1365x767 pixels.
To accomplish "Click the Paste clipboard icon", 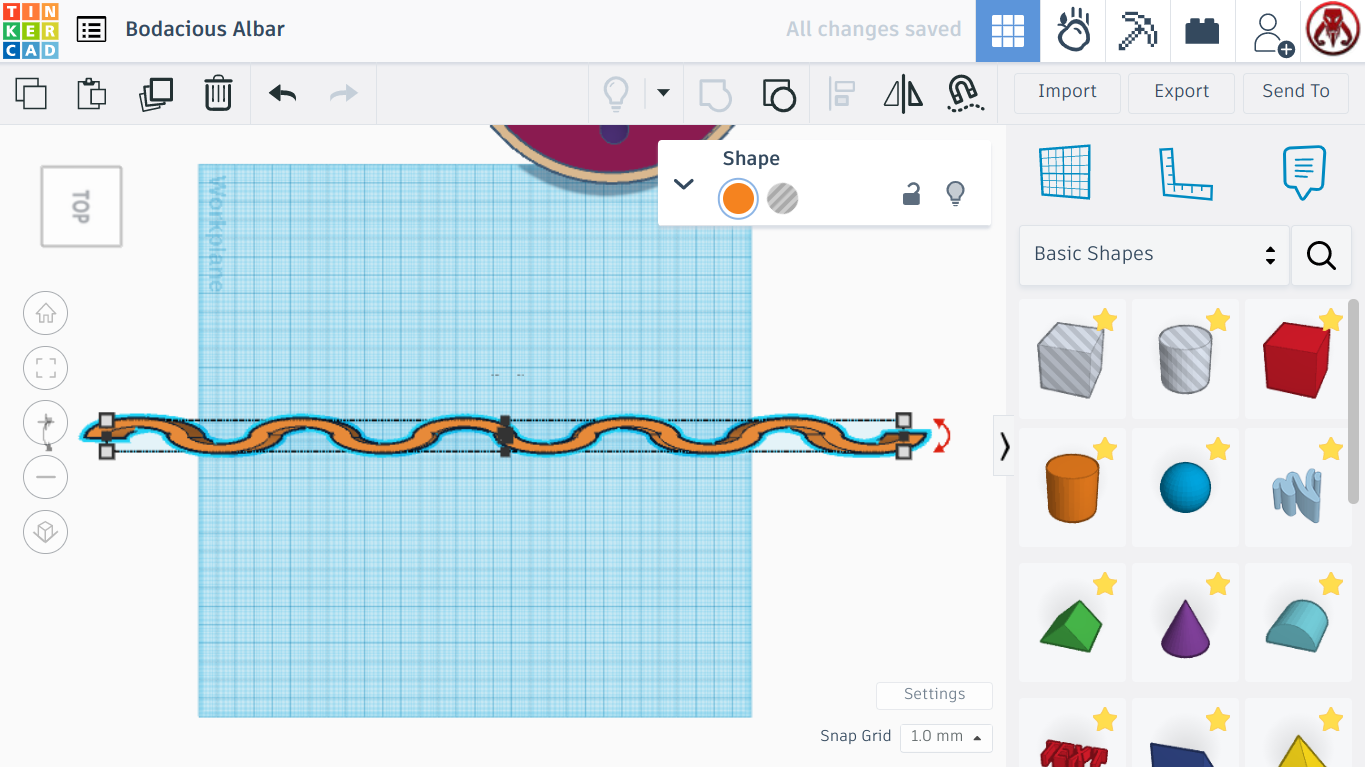I will 92,94.
